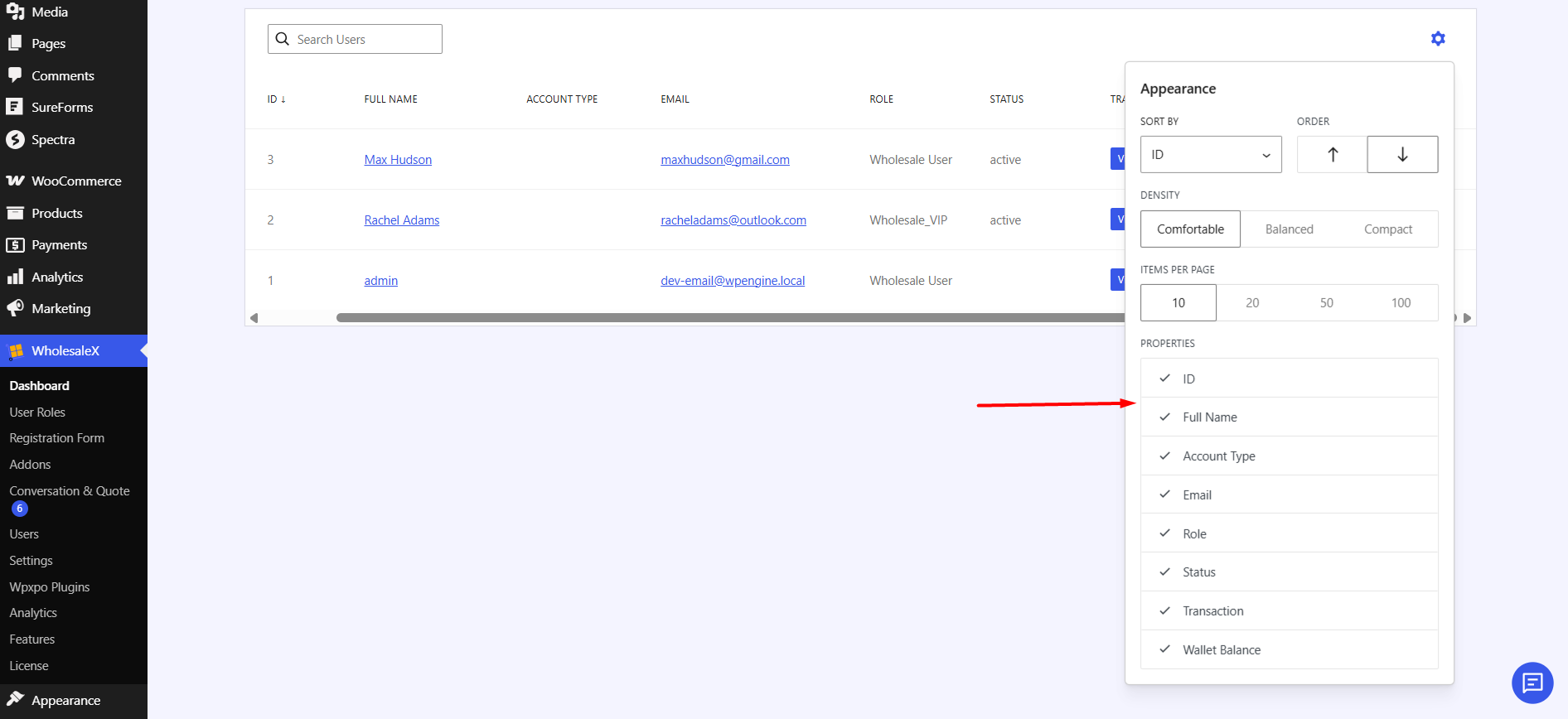The height and width of the screenshot is (719, 1568).
Task: Click the table horizontal scrollbar thumb
Action: (730, 318)
